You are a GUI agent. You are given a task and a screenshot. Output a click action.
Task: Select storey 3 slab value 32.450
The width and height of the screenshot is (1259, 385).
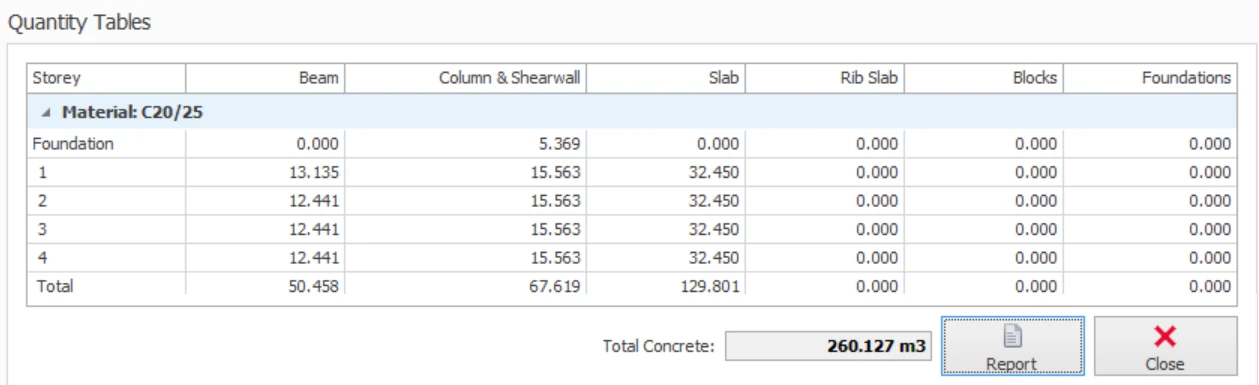point(714,230)
